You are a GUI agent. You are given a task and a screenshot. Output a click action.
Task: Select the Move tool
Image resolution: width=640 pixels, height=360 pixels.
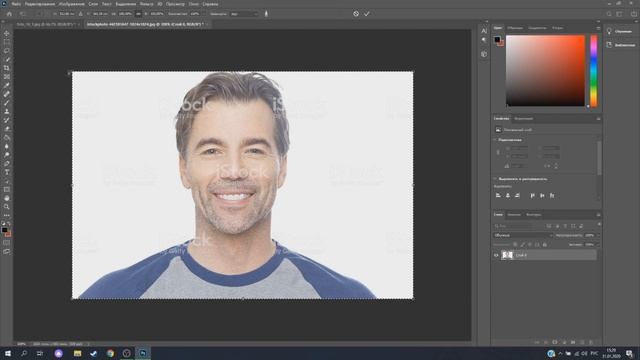point(7,33)
